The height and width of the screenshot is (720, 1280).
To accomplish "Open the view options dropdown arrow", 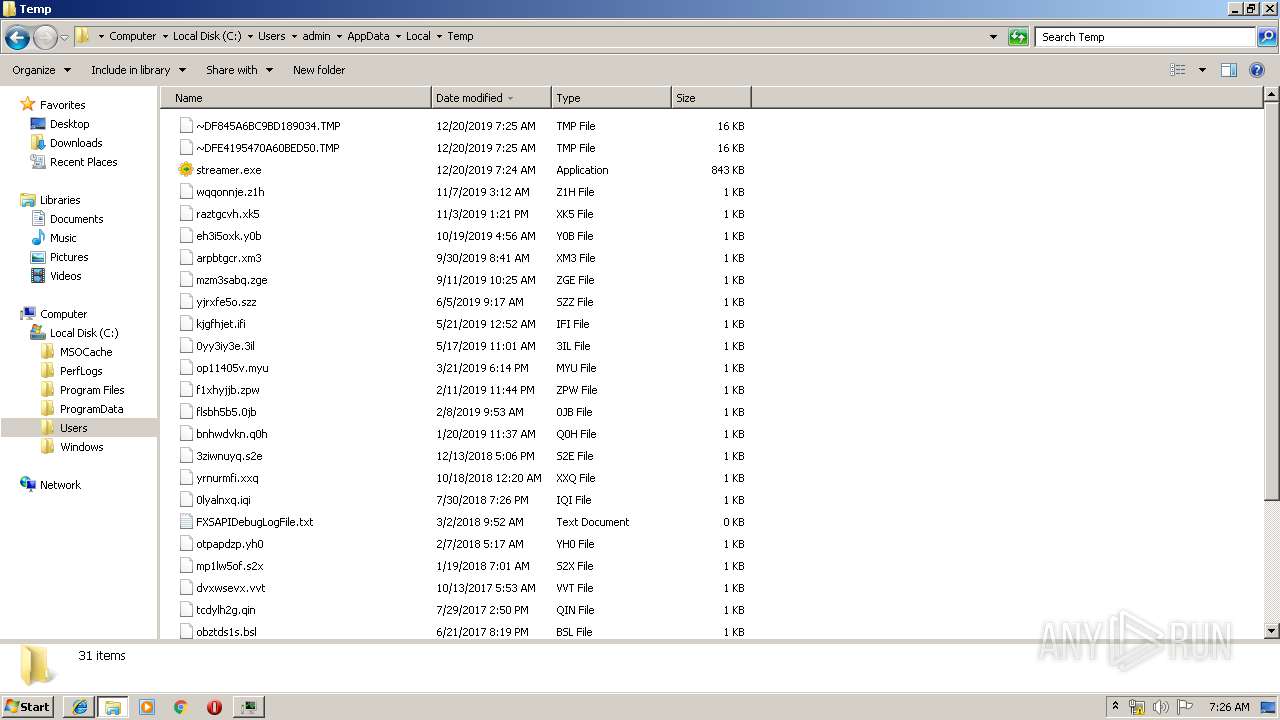I will [1202, 70].
